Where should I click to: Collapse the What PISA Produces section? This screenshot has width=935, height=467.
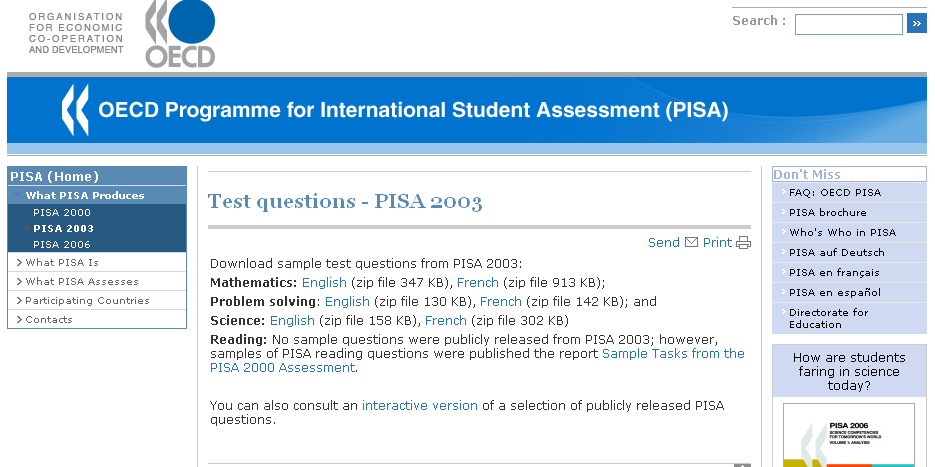[85, 196]
